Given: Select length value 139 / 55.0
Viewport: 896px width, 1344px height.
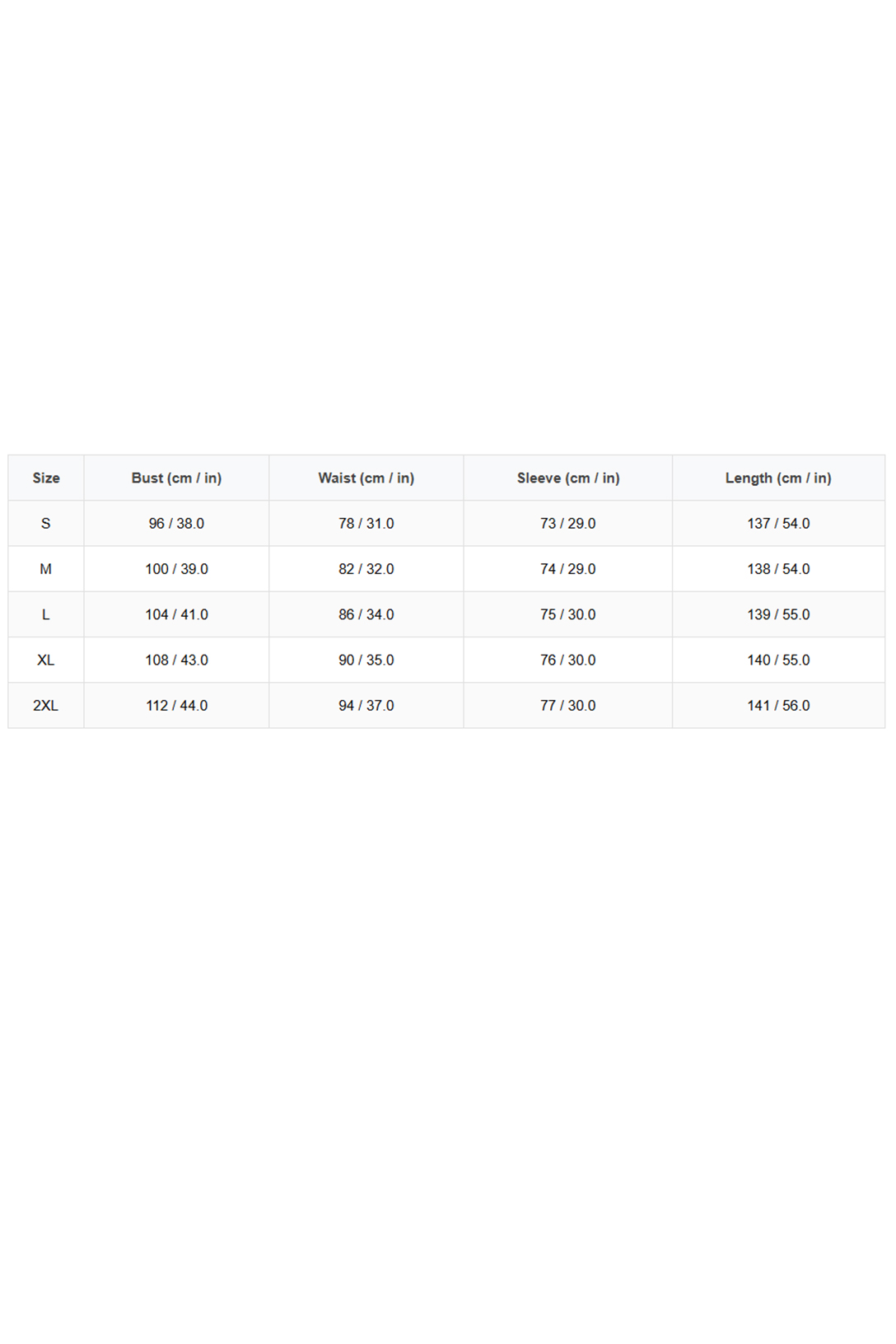Looking at the screenshot, I should point(778,614).
